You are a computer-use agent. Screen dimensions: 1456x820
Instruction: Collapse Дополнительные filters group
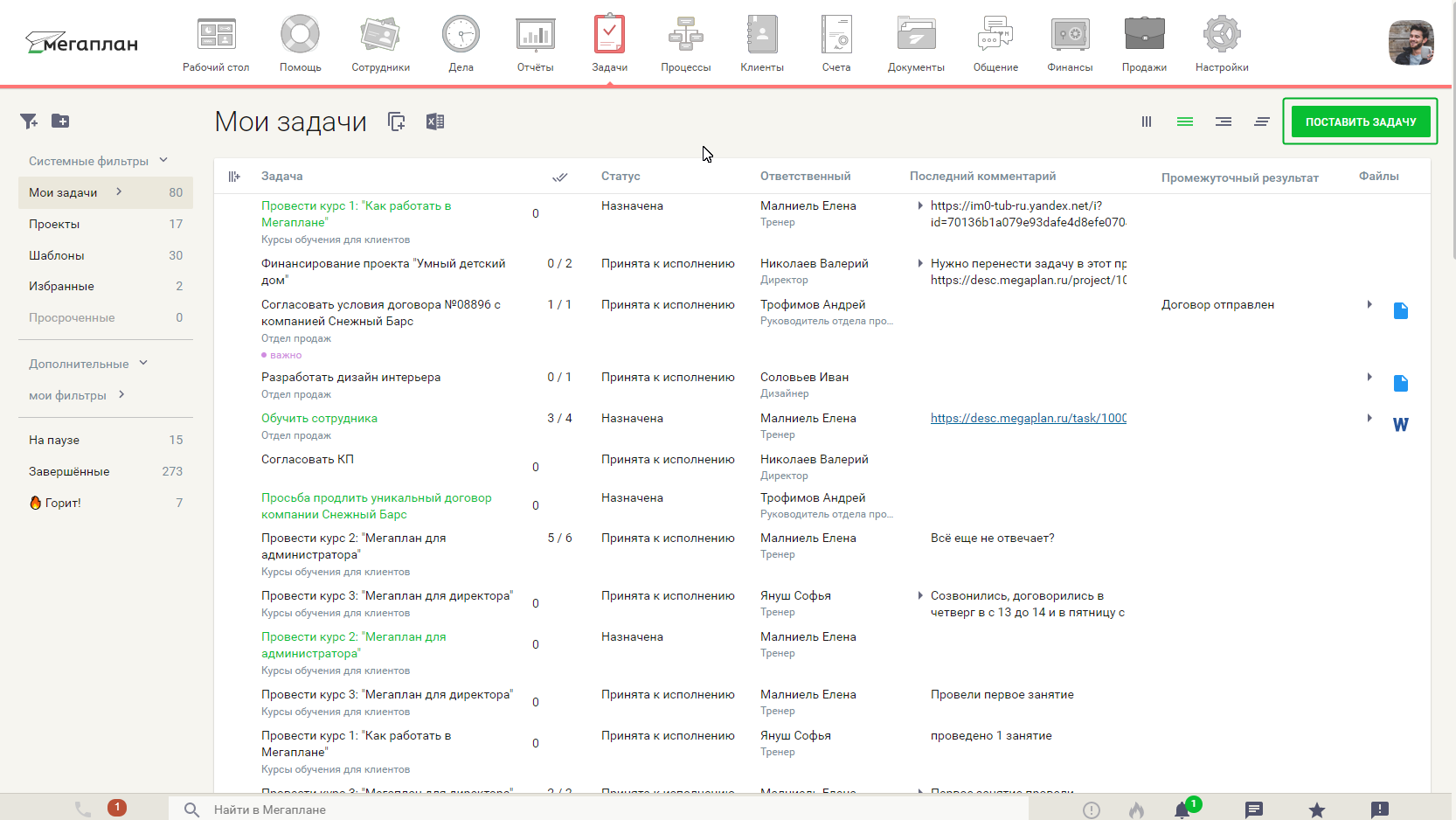143,363
